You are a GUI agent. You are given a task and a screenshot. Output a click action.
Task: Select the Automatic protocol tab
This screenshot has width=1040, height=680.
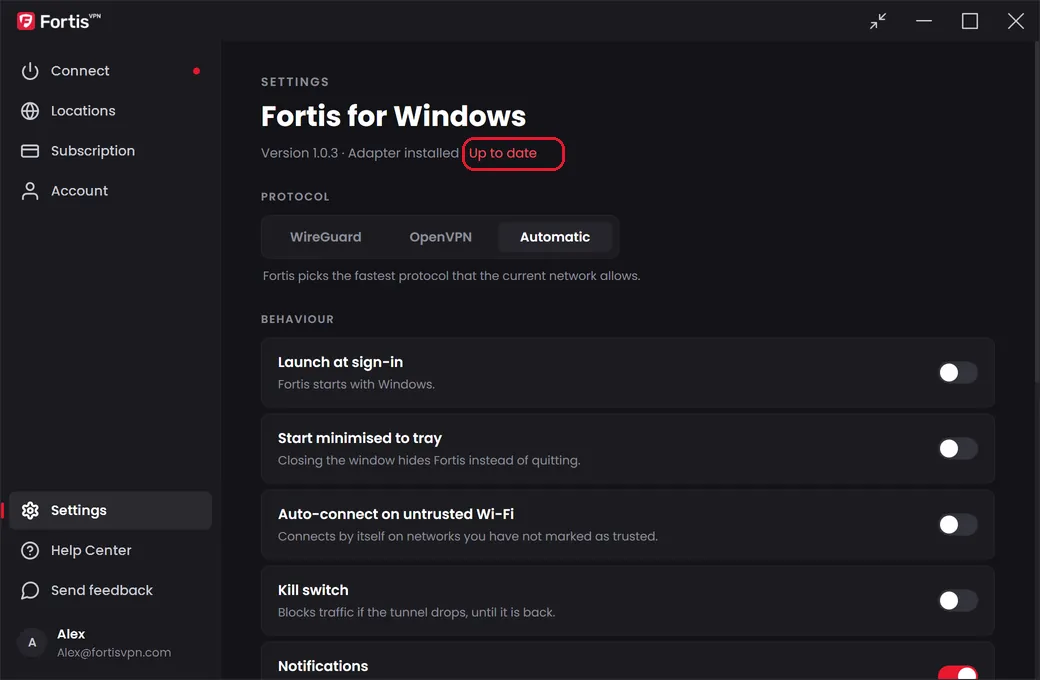(x=555, y=237)
